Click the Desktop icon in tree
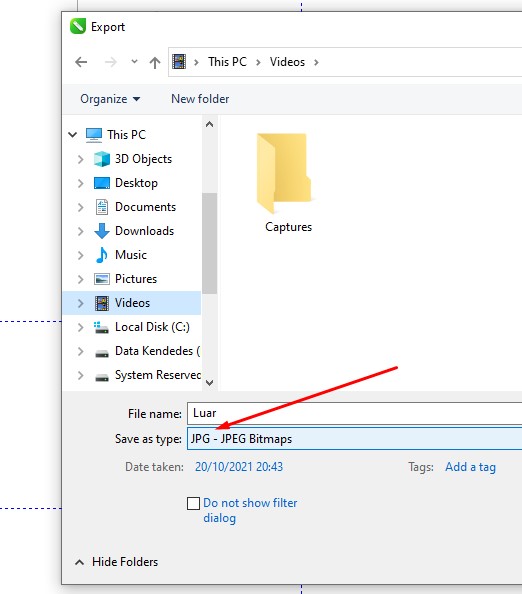The height and width of the screenshot is (594, 522). pyautogui.click(x=102, y=183)
